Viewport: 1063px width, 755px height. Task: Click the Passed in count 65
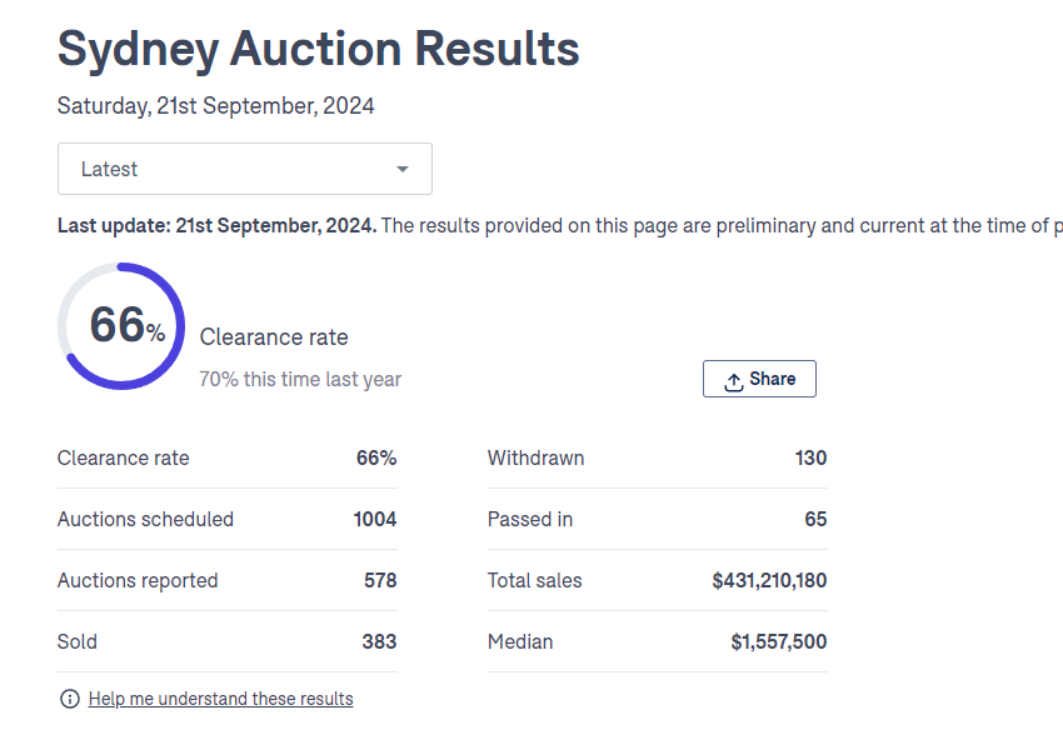pyautogui.click(x=815, y=519)
